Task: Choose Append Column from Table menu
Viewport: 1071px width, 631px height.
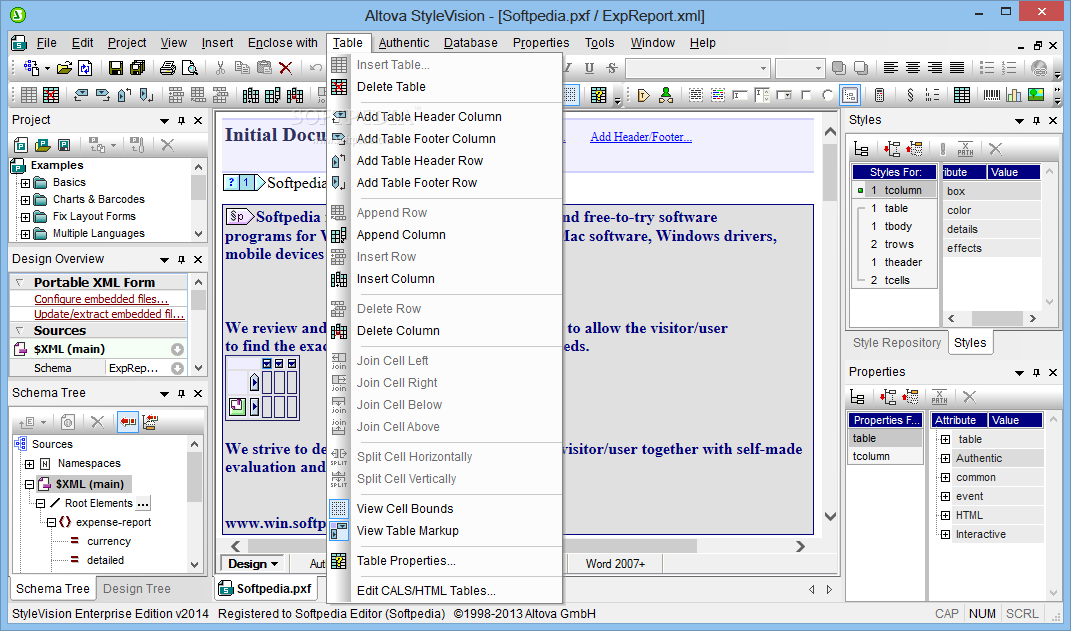Action: click(x=401, y=235)
